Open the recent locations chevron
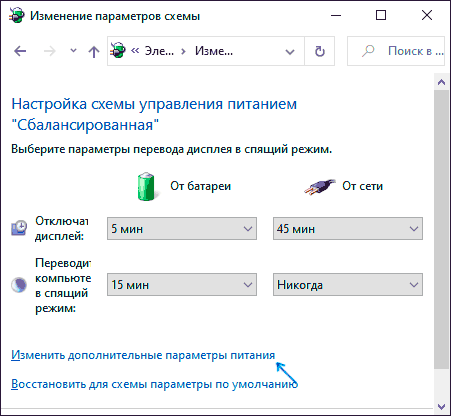451x416 pixels. coord(73,51)
